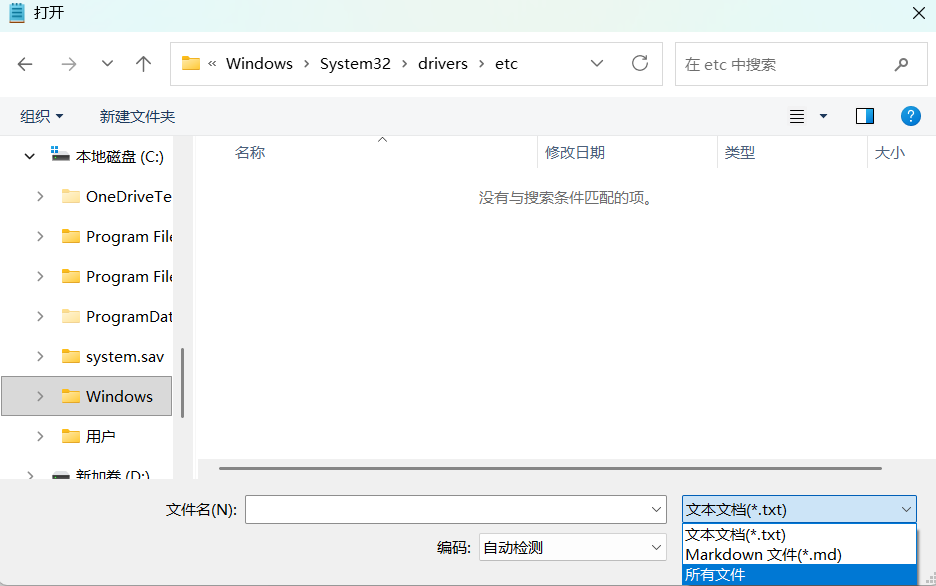Click the double-chevron breadcrumb overflow

coord(212,63)
